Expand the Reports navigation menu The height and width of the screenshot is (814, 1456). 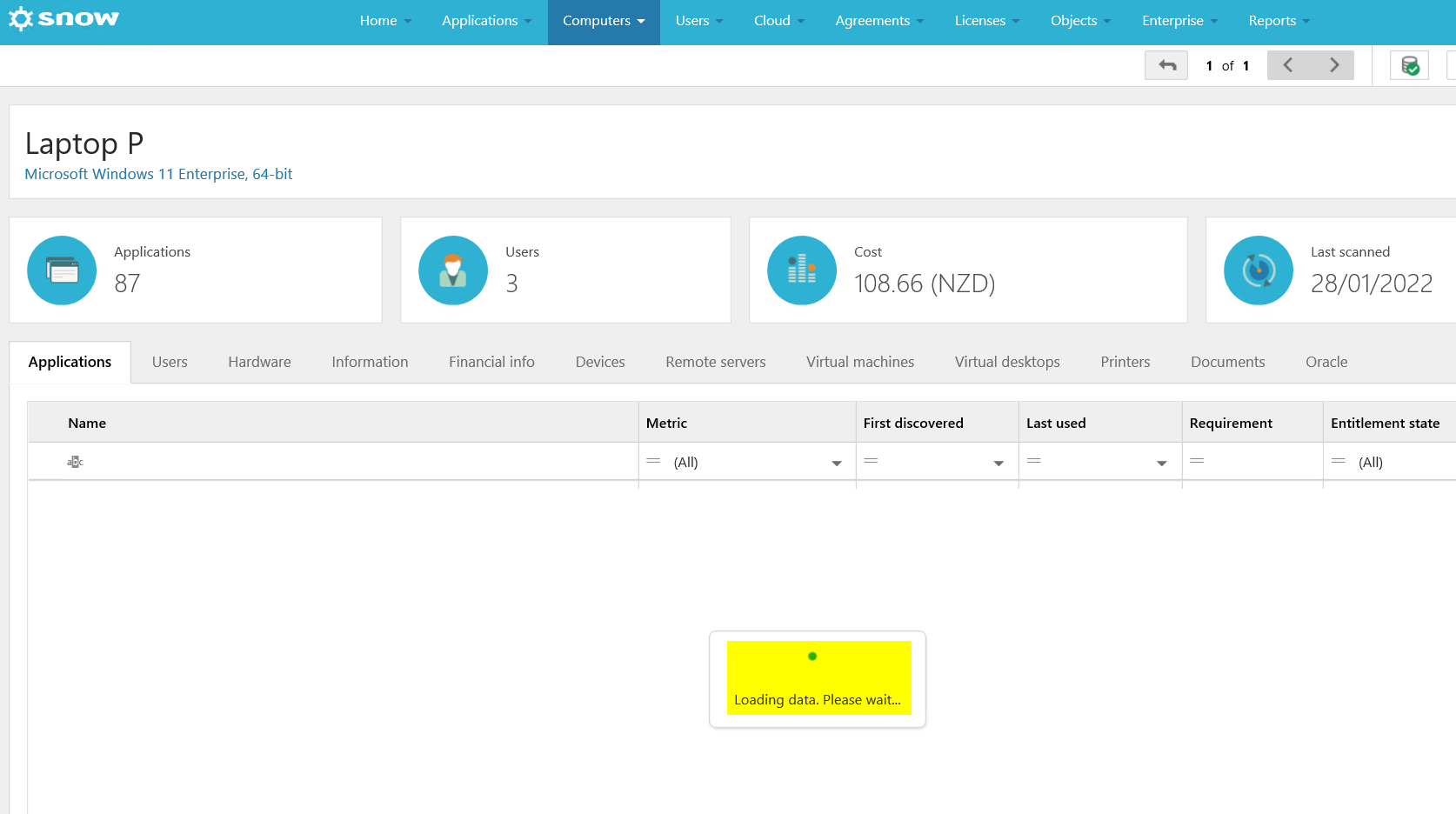(1279, 21)
